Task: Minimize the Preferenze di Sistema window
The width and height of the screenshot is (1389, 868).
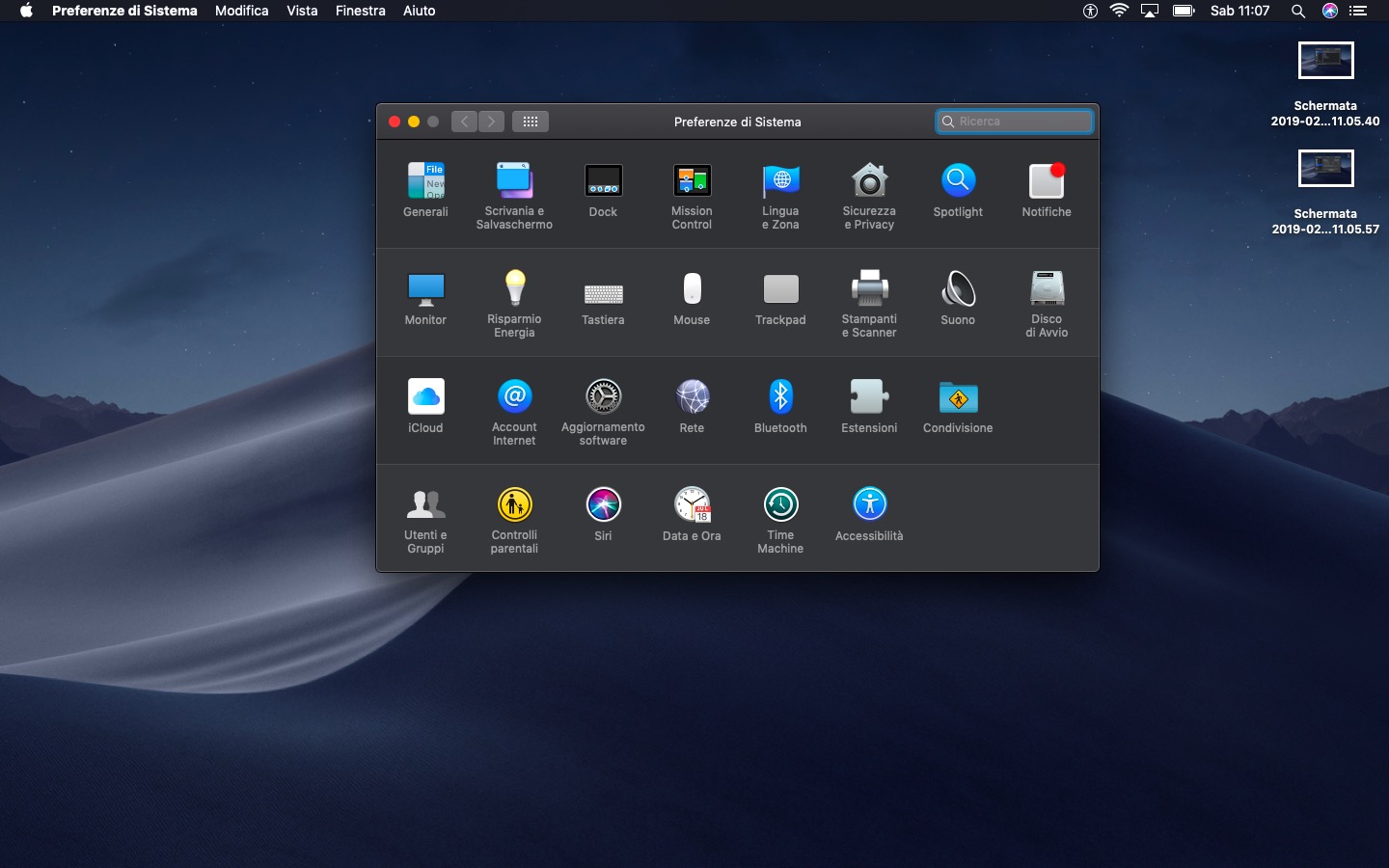Action: 414,122
